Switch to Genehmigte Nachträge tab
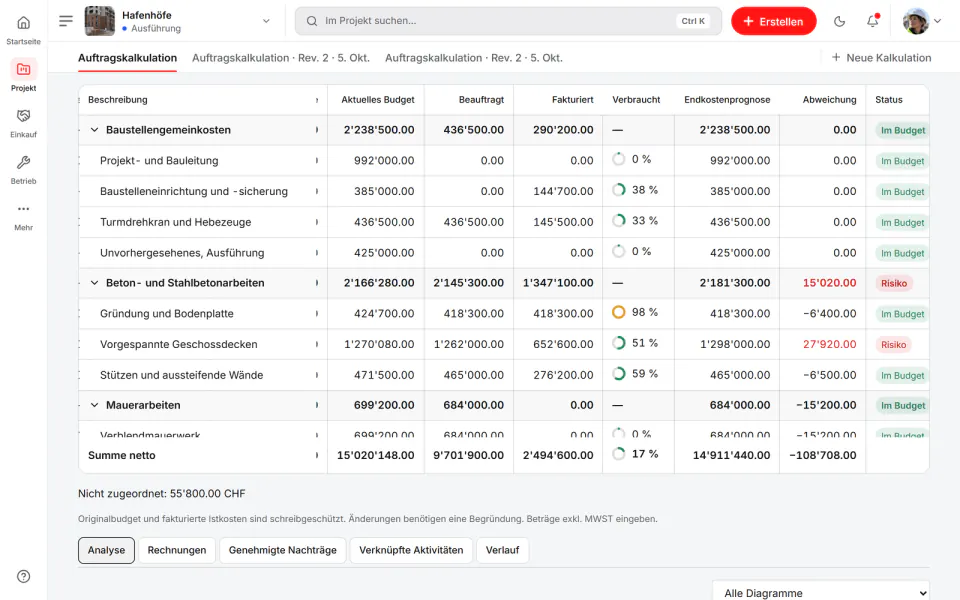Screen dimensions: 960x600 pos(283,550)
